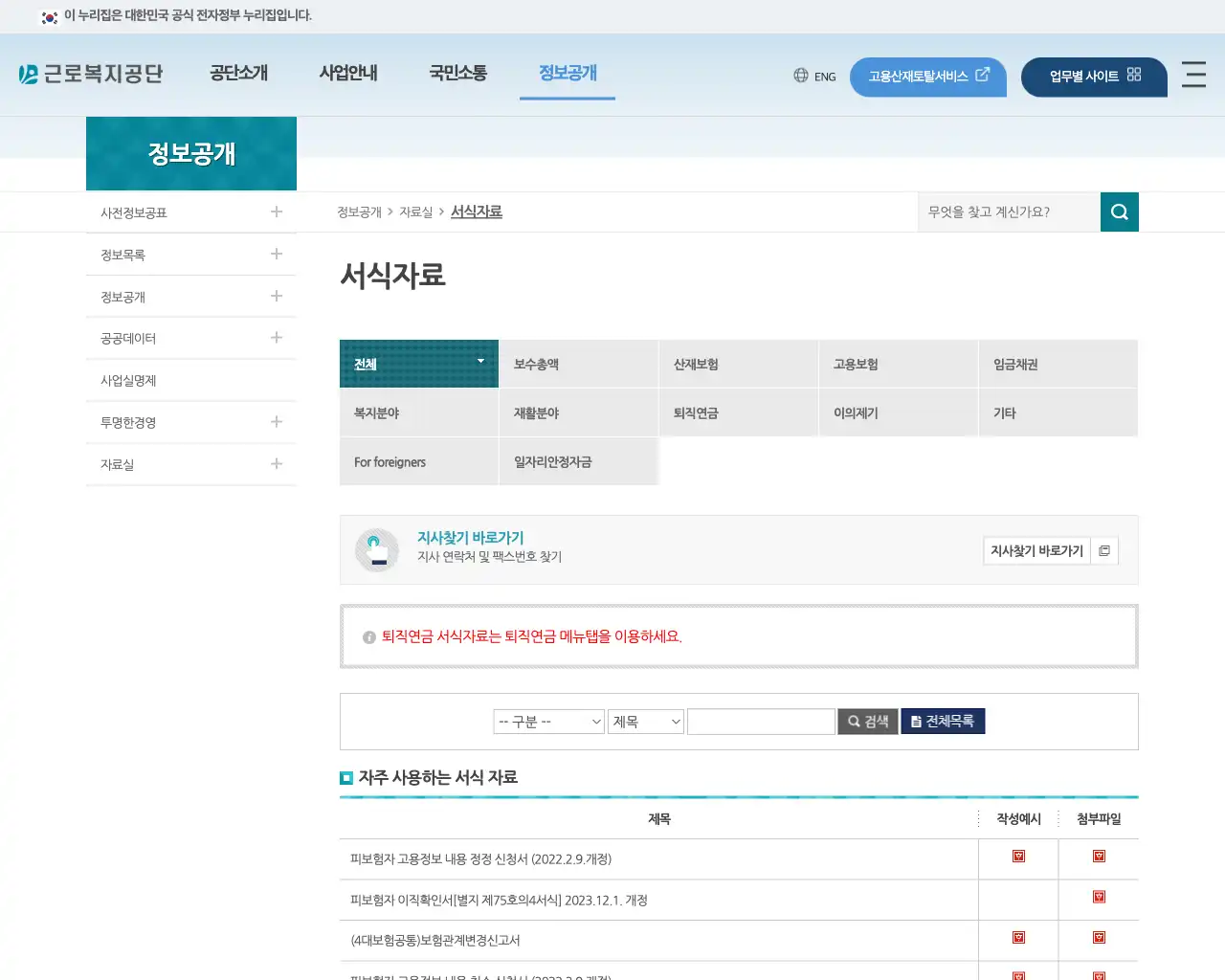
Task: Click the new-window icon beside 지사찾기 바로가기 button
Action: coord(1105,550)
